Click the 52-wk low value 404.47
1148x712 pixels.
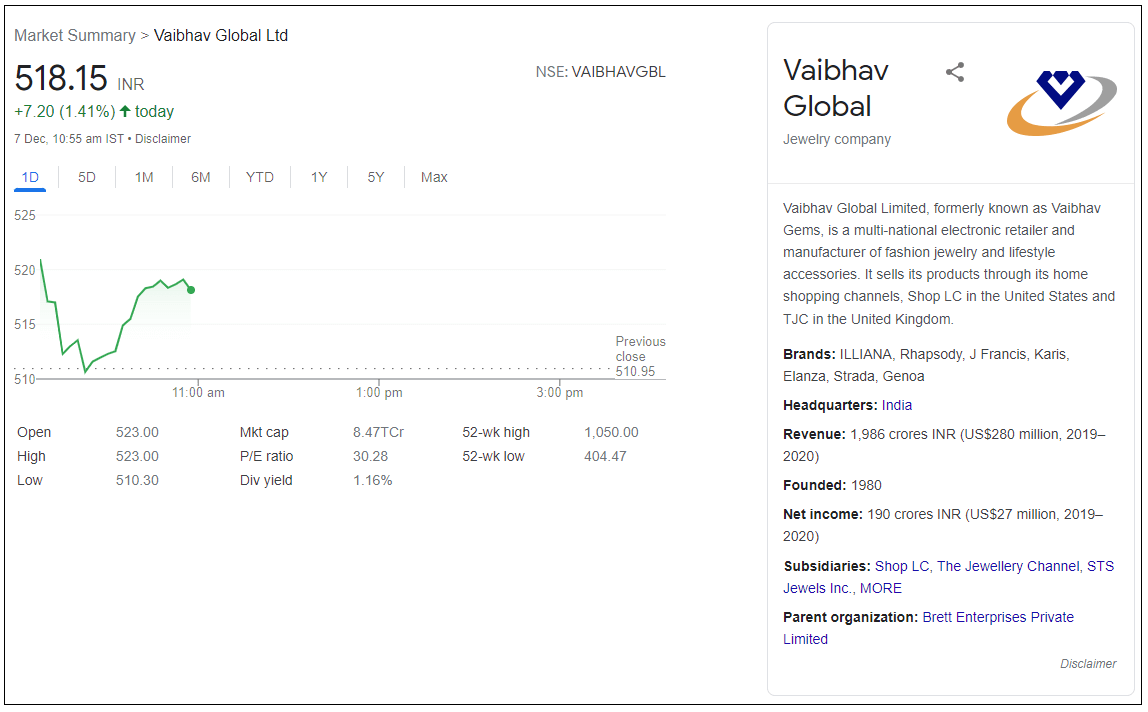[x=605, y=456]
